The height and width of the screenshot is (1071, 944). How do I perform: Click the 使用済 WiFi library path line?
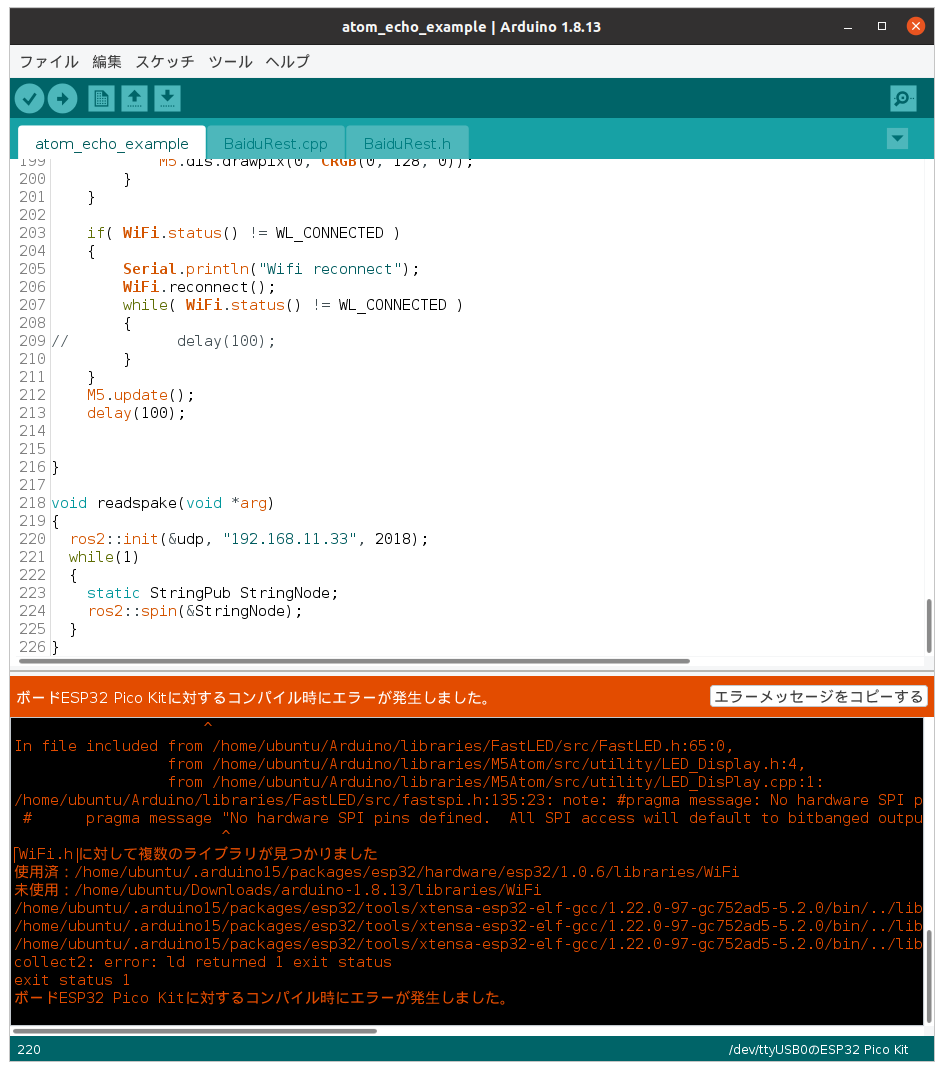[x=376, y=872]
